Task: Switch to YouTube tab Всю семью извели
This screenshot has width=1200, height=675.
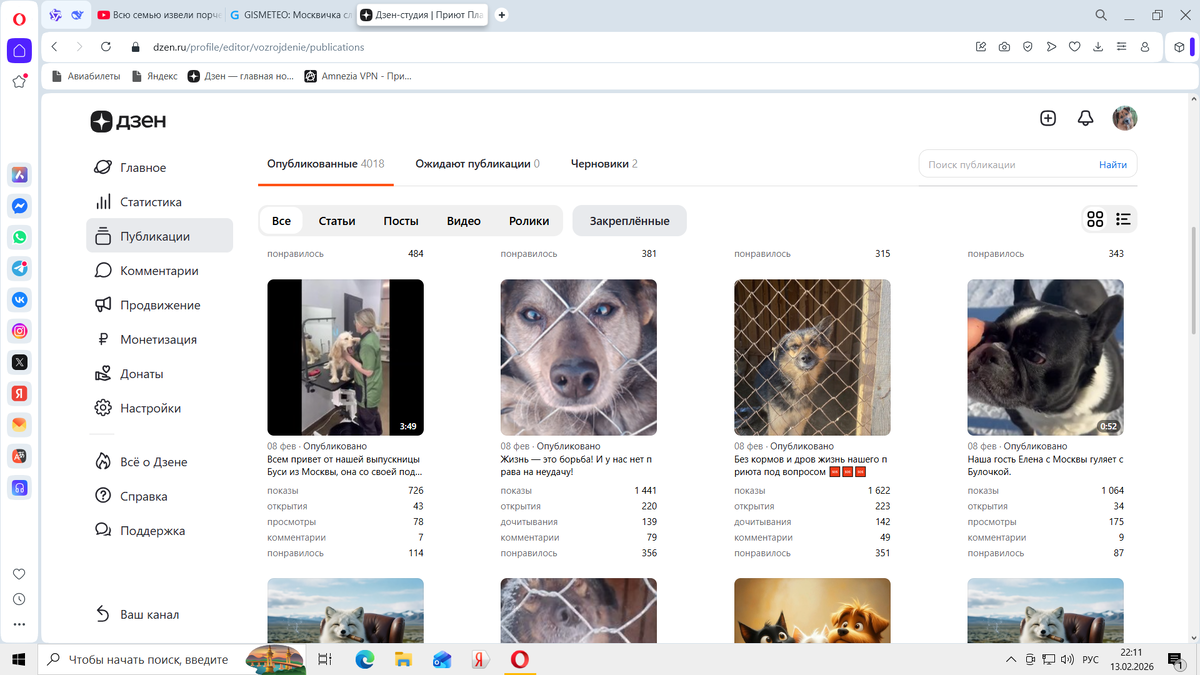Action: tap(159, 15)
